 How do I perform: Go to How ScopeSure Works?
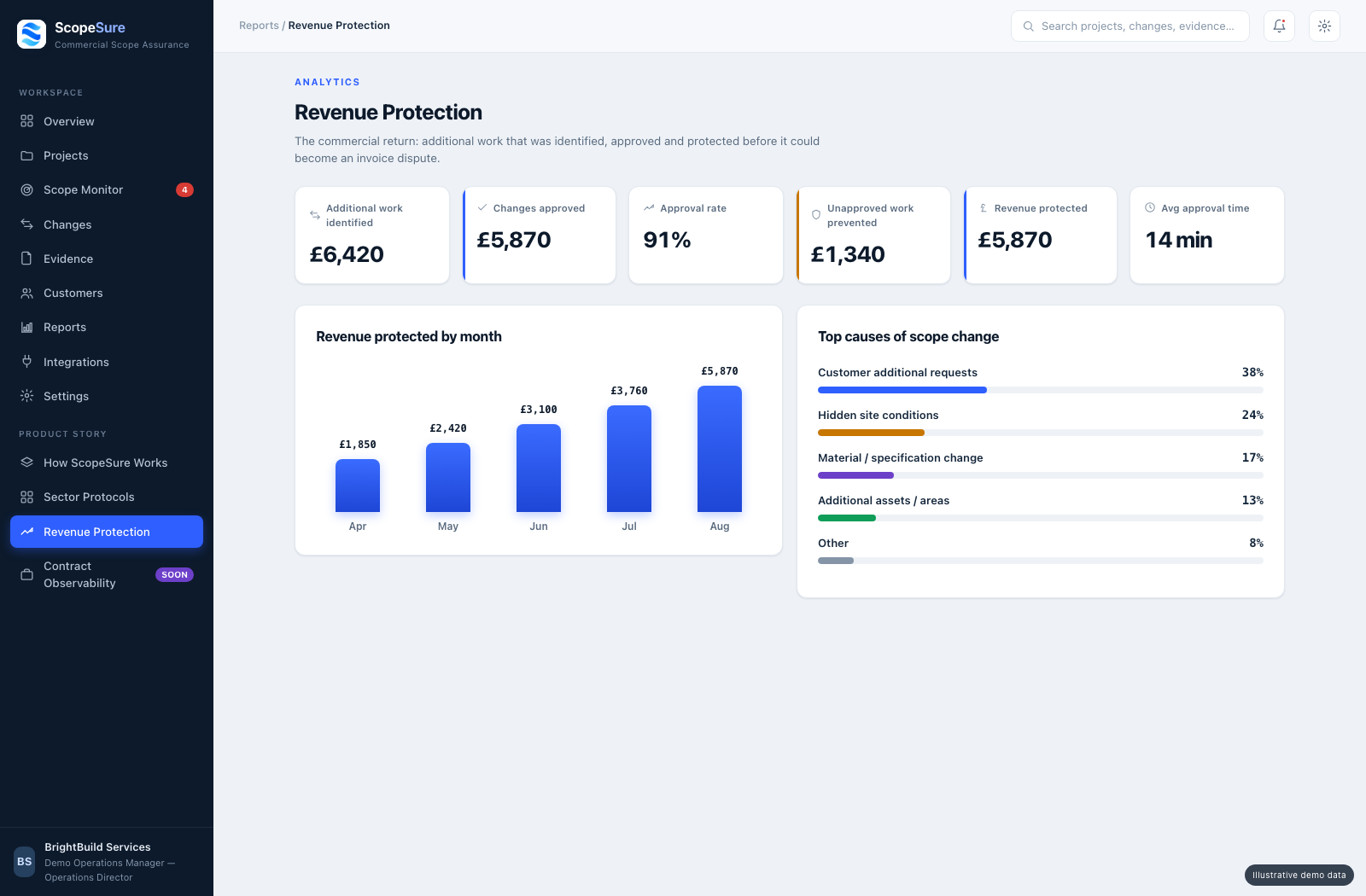coord(107,463)
